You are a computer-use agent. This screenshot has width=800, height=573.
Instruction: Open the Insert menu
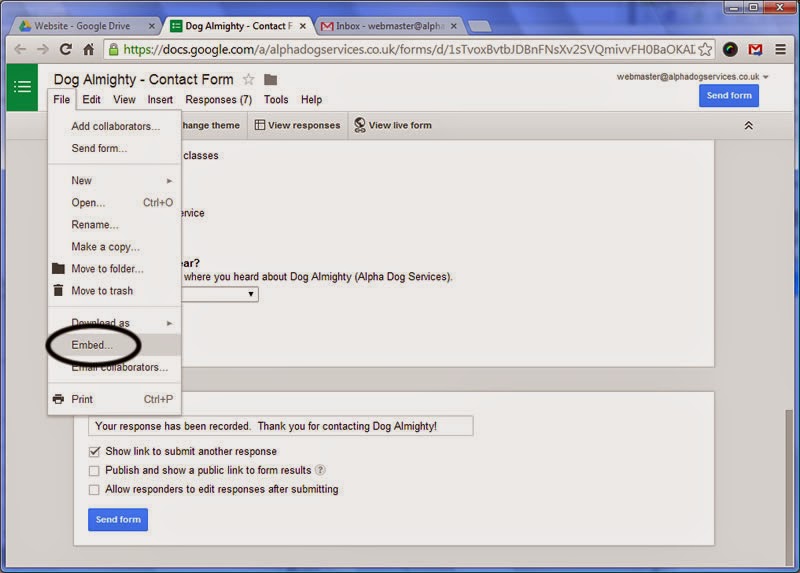click(x=160, y=99)
